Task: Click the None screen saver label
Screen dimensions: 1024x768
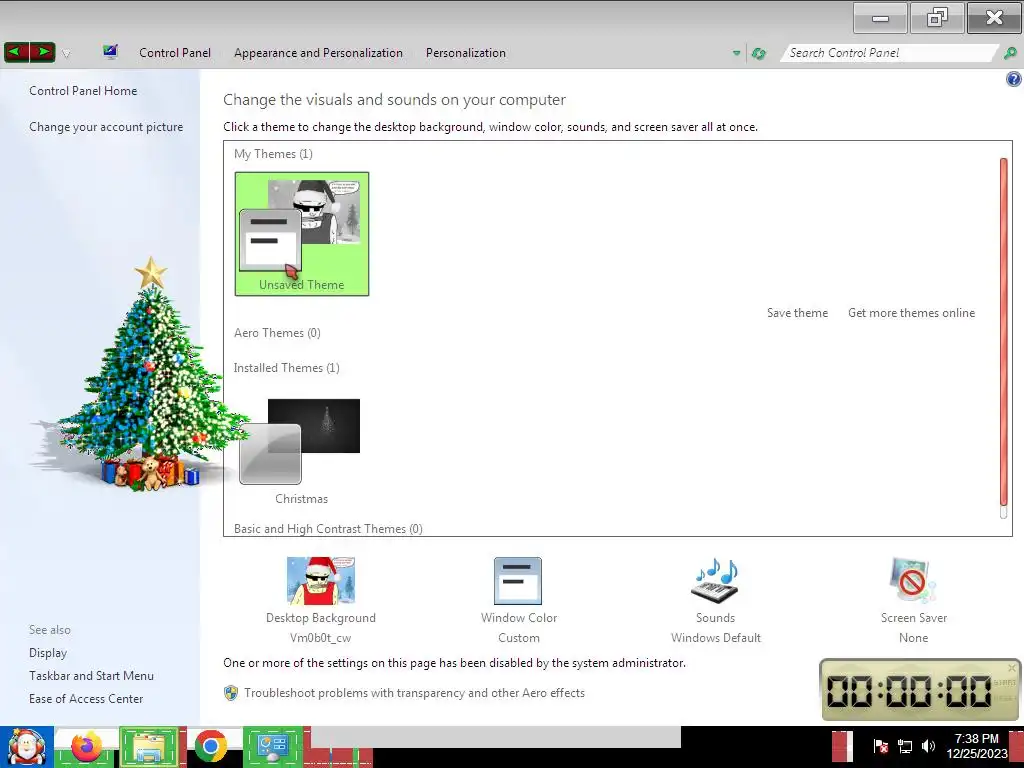Action: pos(913,638)
